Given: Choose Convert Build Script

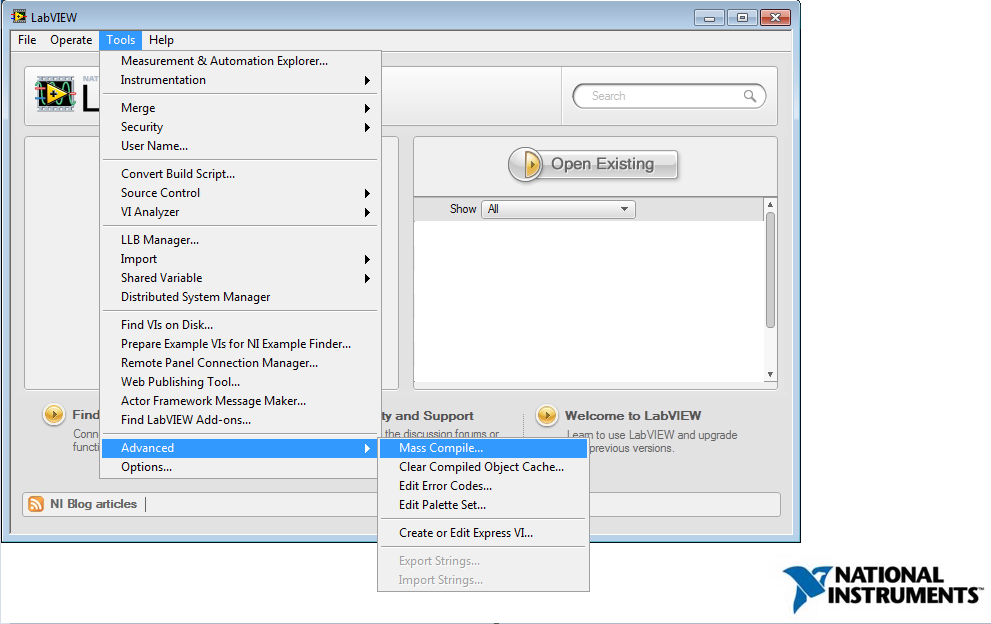Looking at the screenshot, I should pos(240,173).
